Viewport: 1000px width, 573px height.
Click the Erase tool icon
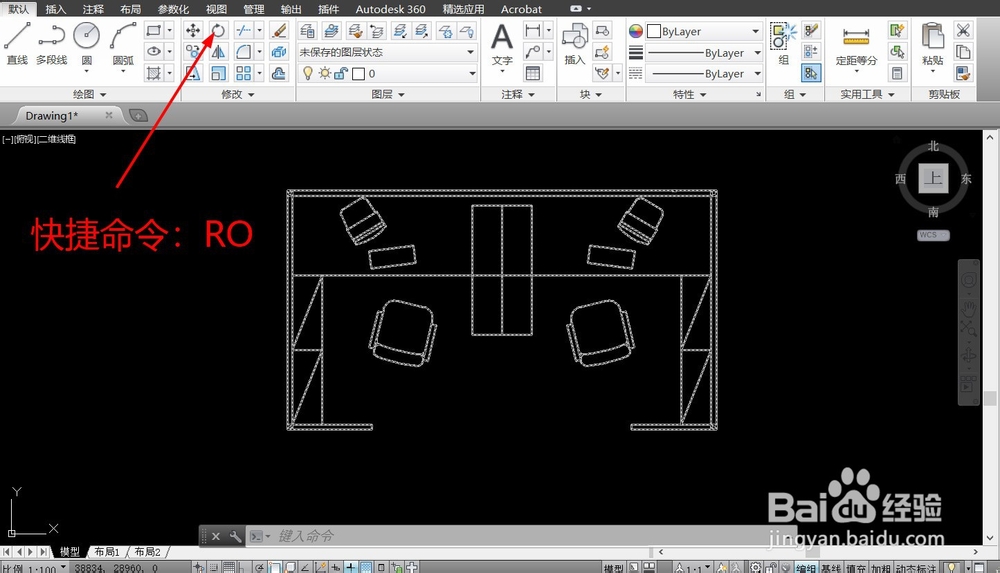click(279, 30)
